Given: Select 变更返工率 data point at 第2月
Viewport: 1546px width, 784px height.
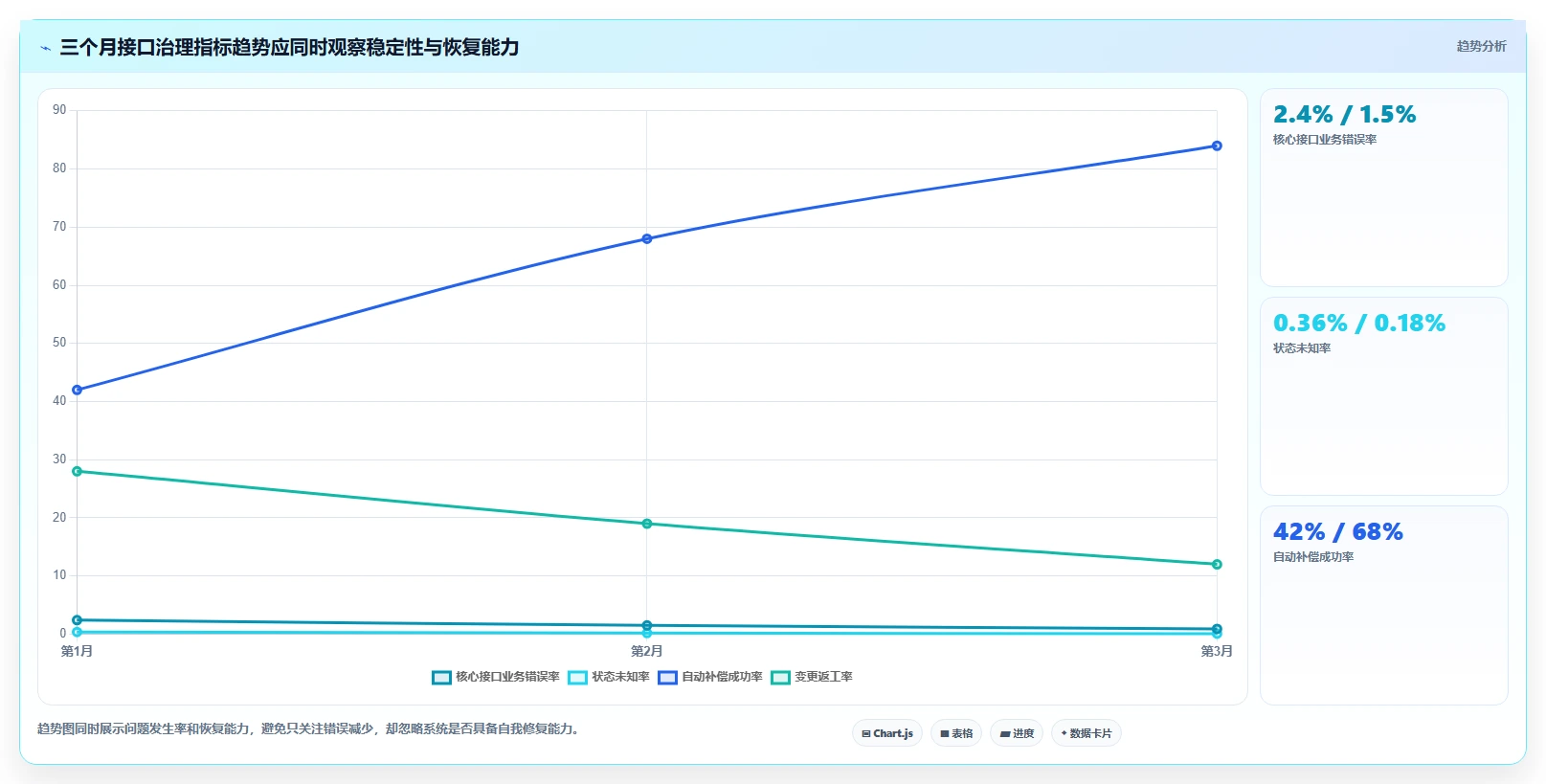Looking at the screenshot, I should [647, 524].
